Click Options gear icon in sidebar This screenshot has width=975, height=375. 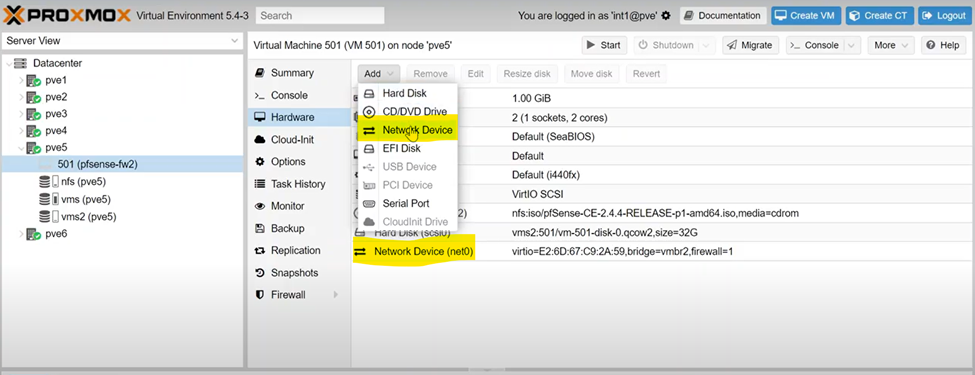point(260,162)
